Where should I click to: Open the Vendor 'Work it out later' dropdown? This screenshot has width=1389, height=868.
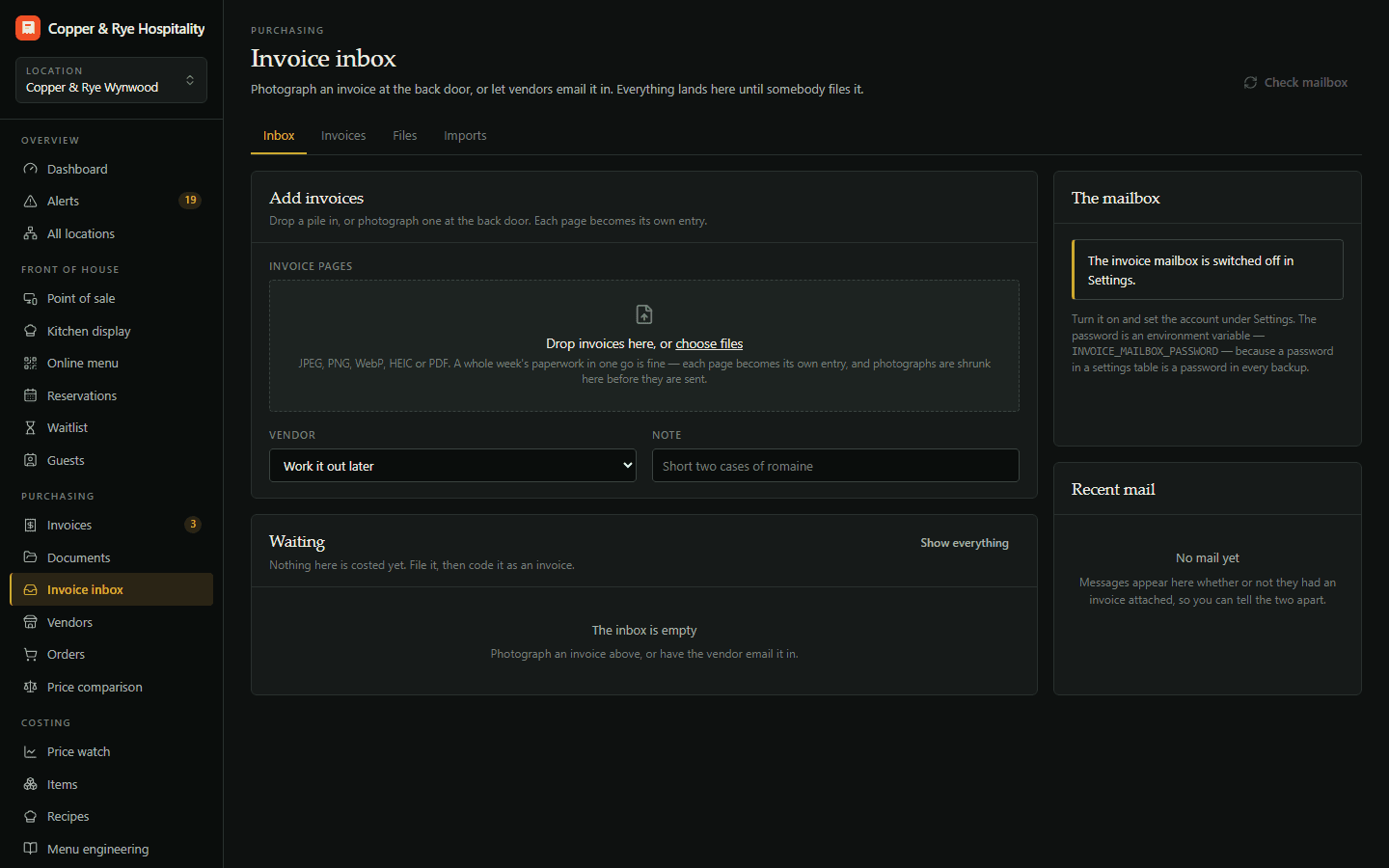452,466
